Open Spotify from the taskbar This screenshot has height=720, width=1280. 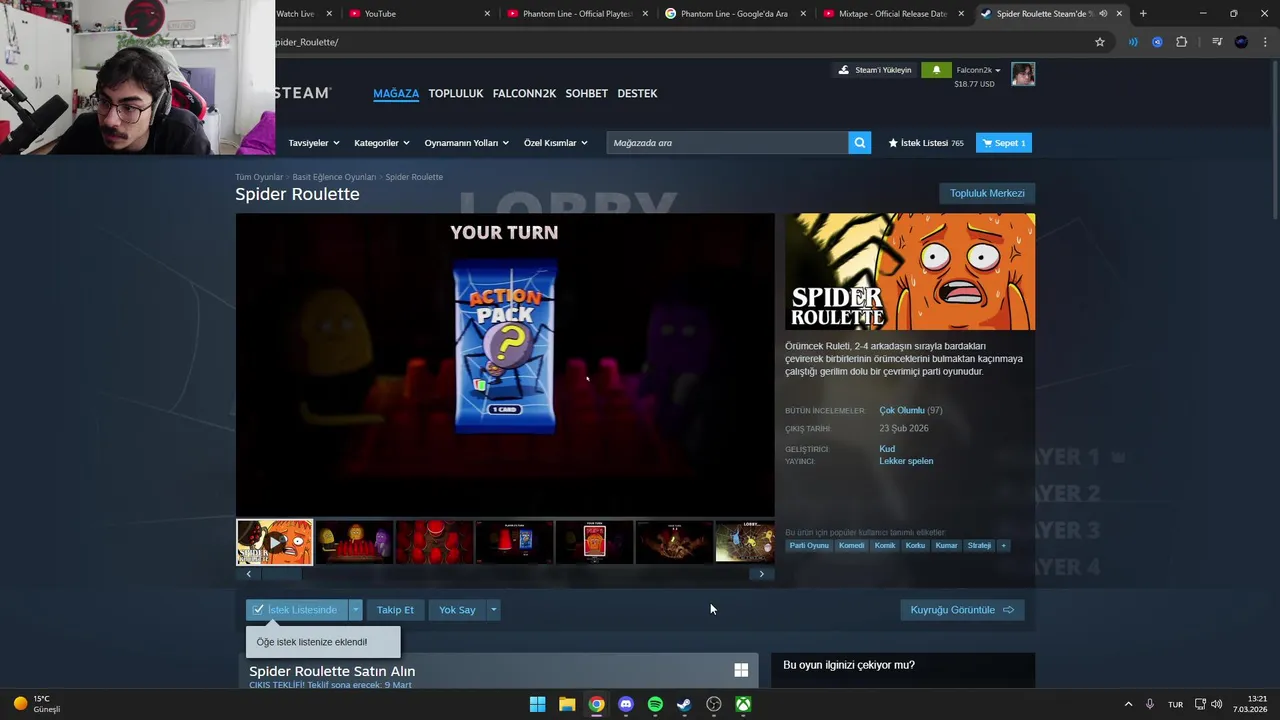[x=655, y=704]
